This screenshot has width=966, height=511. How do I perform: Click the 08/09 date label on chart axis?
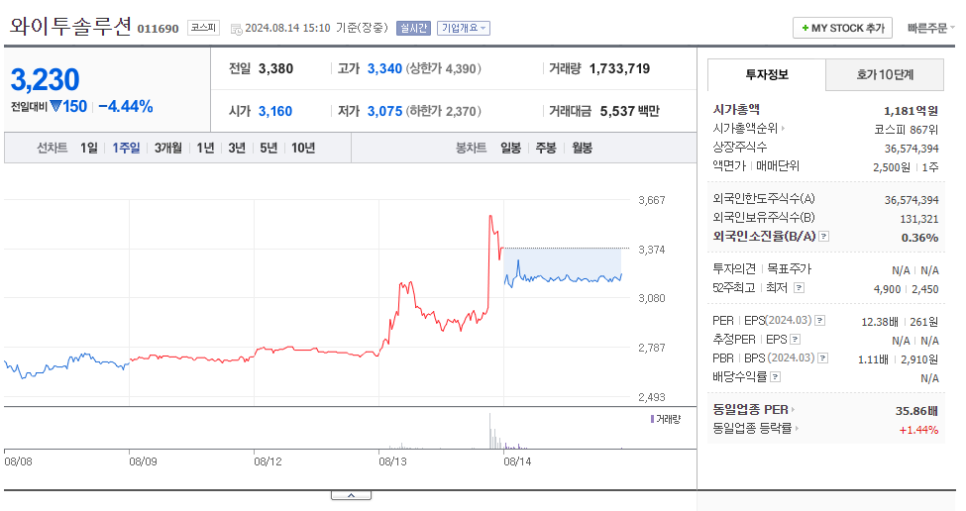coord(143,462)
